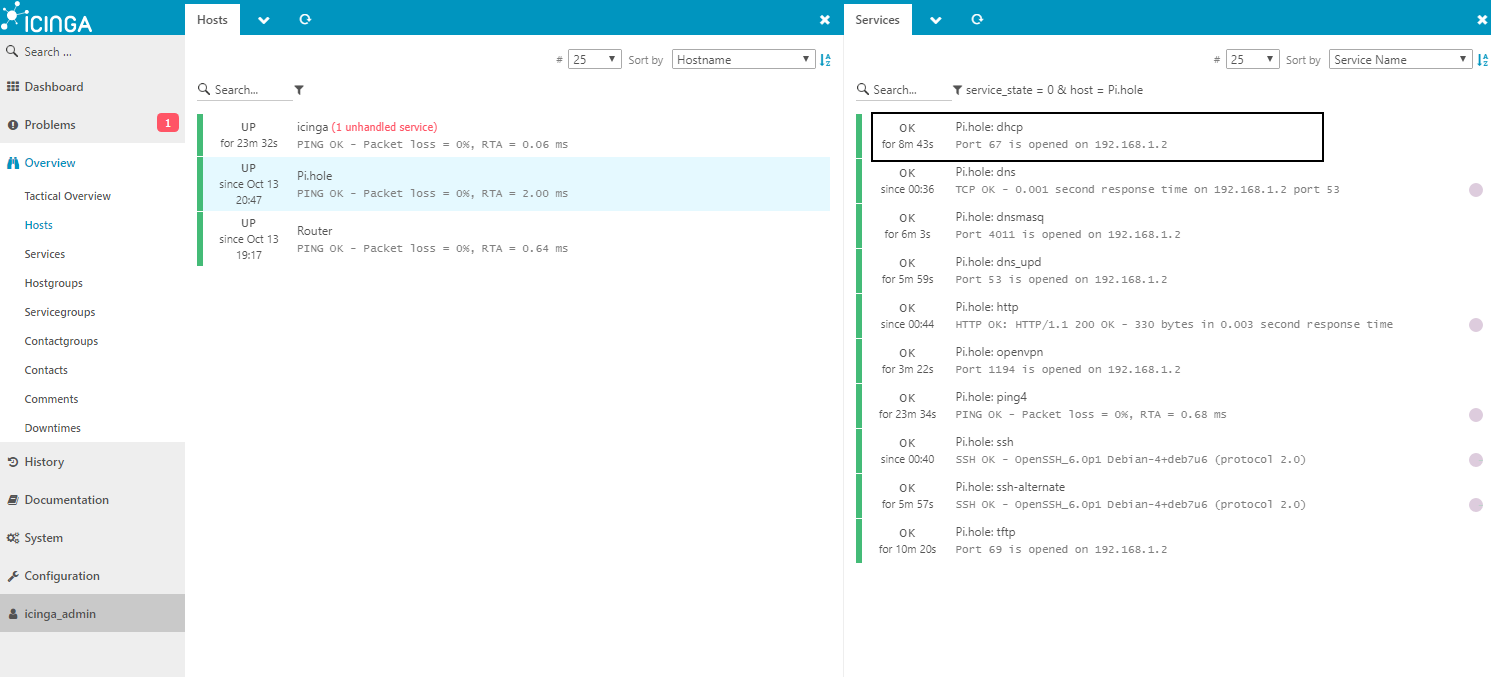This screenshot has height=677, width=1491.
Task: Switch to the Services tab
Action: click(878, 18)
